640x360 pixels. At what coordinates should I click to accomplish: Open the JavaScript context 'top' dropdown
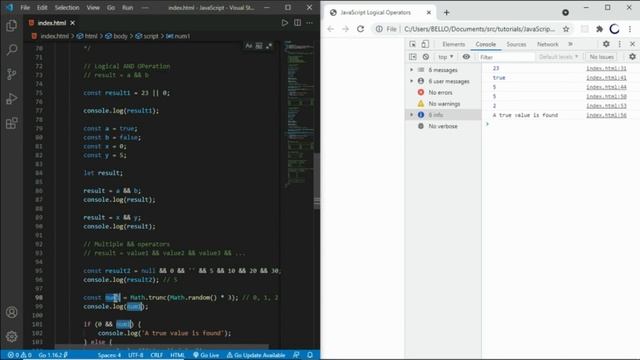point(445,57)
